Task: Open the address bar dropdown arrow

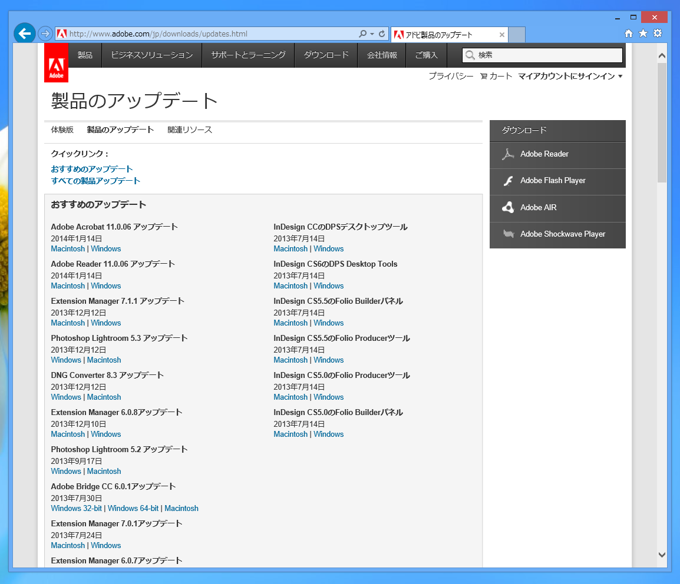Action: point(372,34)
